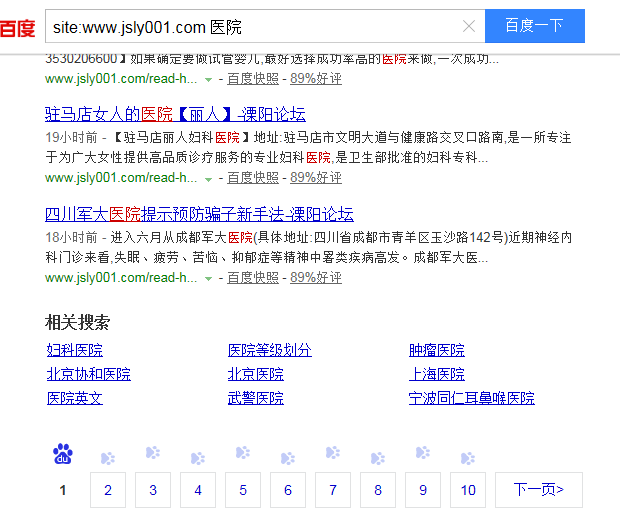Open the 四川军大医院提示预防骗子新手法 result
Viewport: 620px width, 530px height.
coord(199,214)
